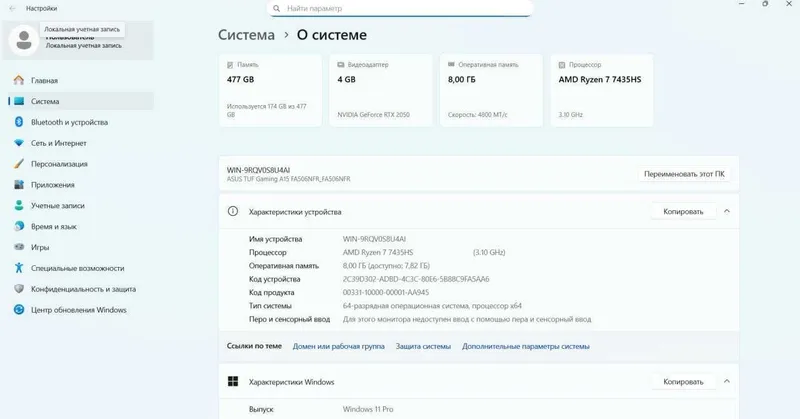Click the Главная home icon
This screenshot has width=800, height=419.
[19, 80]
